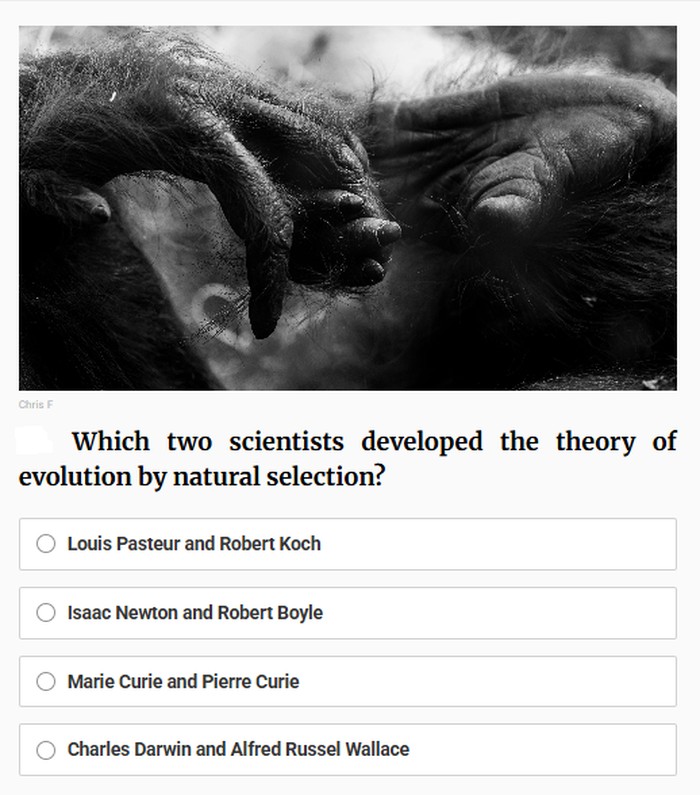Select the Marie Curie and Pierre Curie radio button

coord(46,682)
